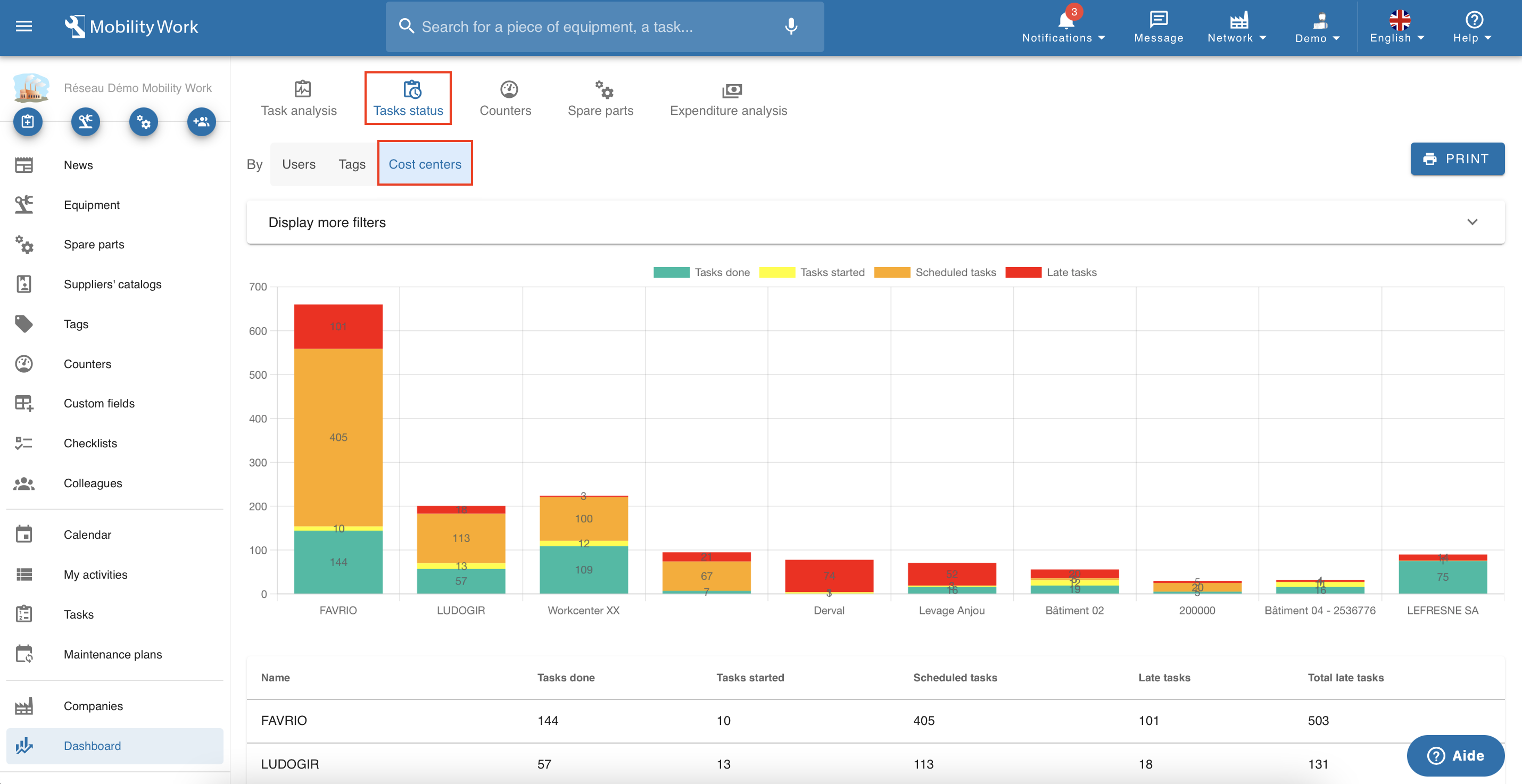Open the Demo account dropdown arrow
The width and height of the screenshot is (1522, 784).
tap(1336, 38)
